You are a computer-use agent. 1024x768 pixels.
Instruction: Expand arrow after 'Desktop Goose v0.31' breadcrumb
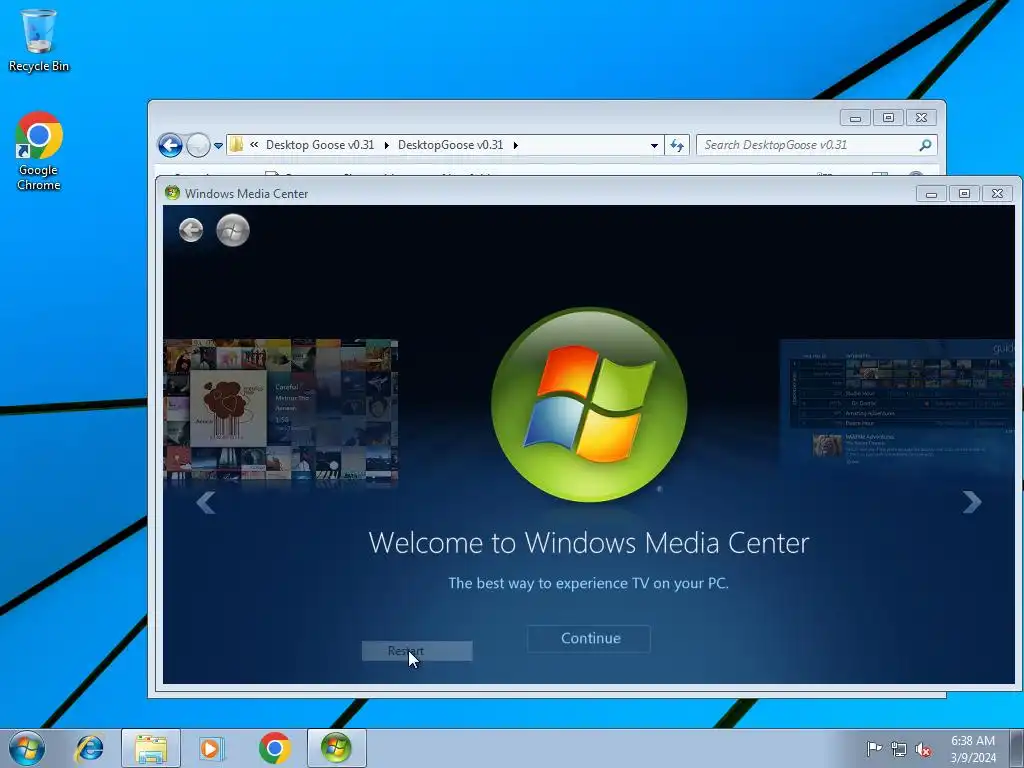coord(387,146)
